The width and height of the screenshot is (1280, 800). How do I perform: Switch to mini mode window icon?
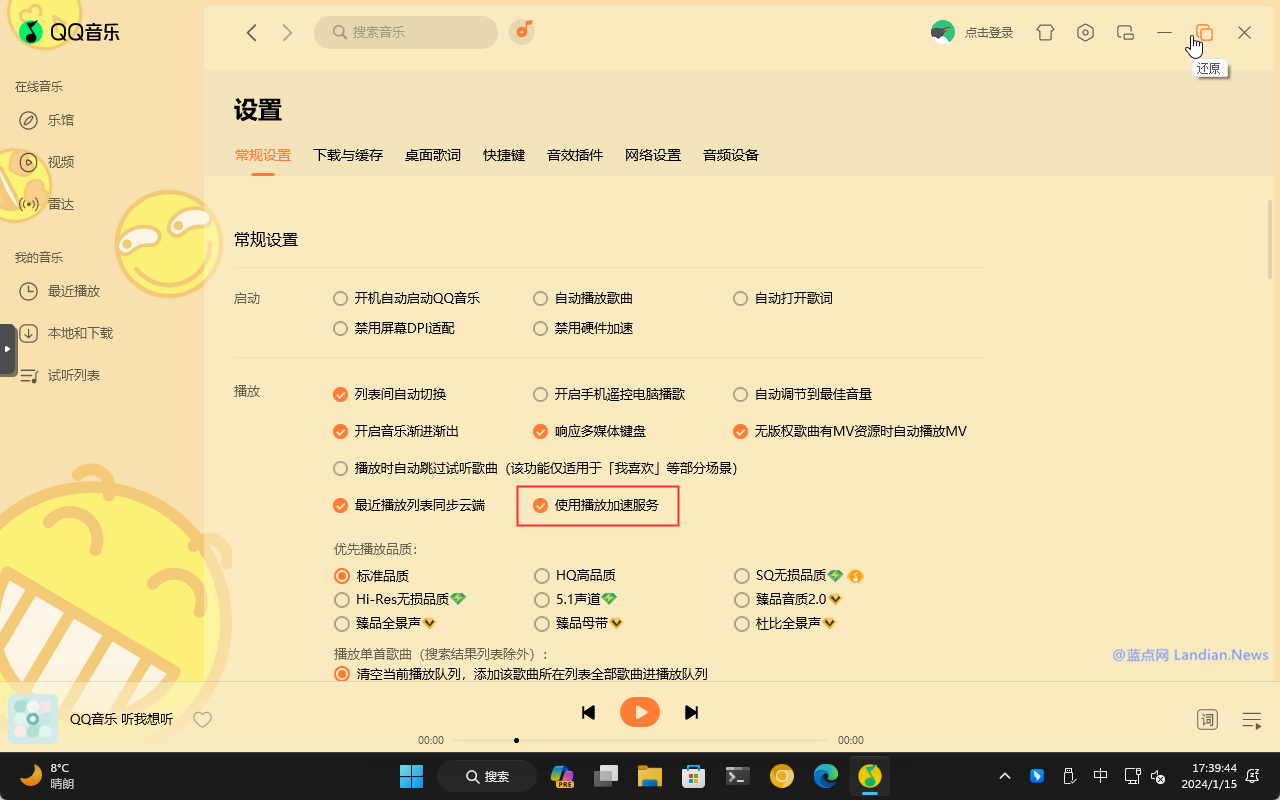[1125, 33]
